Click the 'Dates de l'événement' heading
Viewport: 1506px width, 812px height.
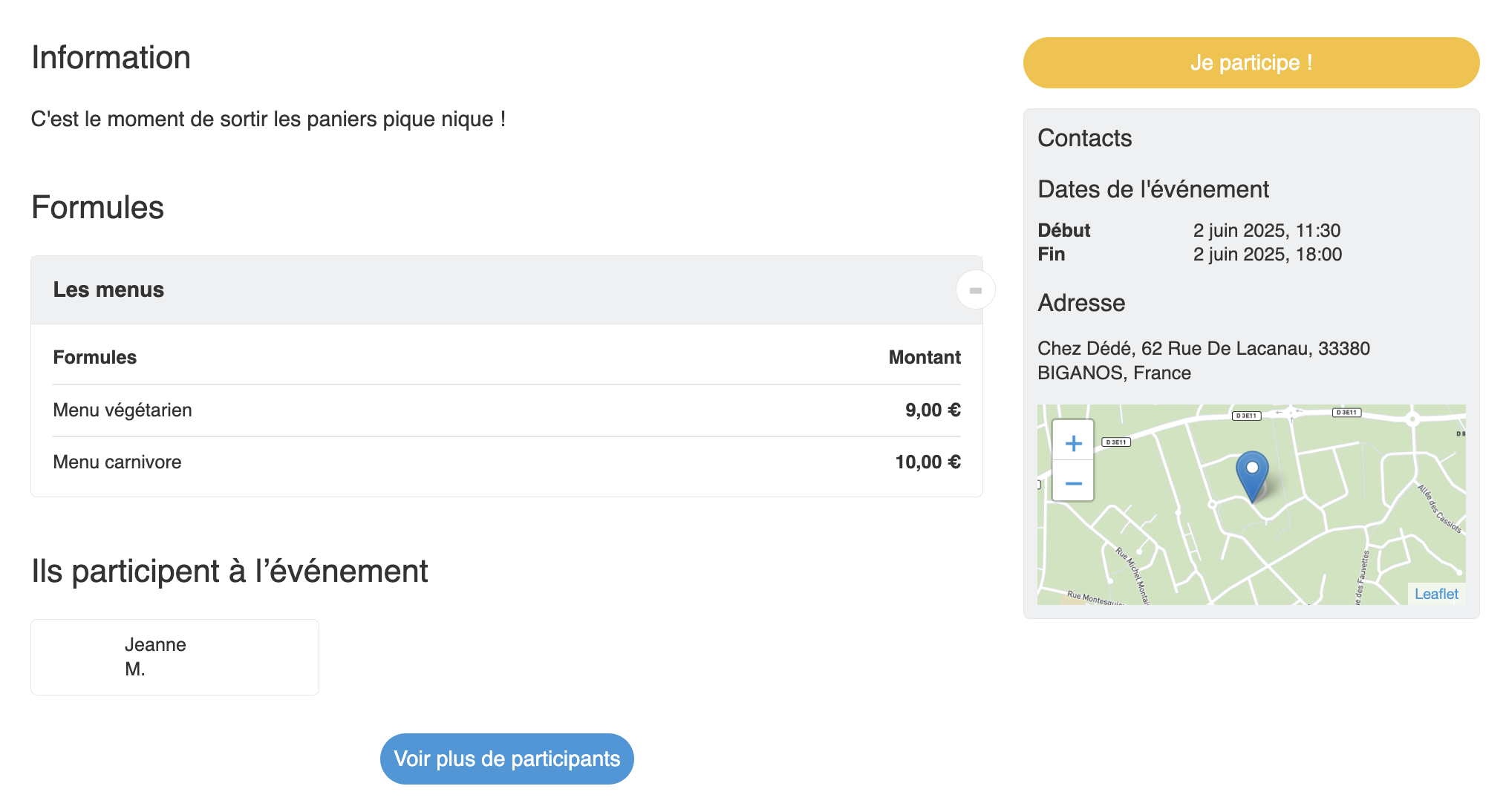(1153, 189)
